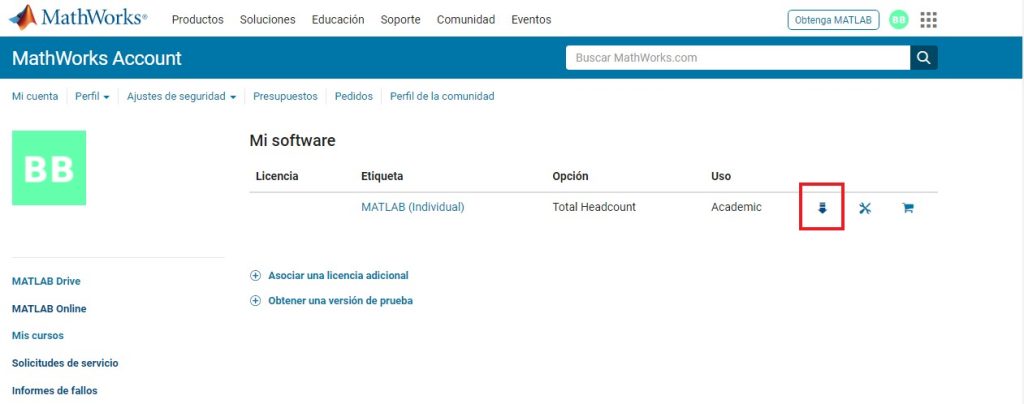
Task: Click the plus icon beside Asociar una licencia adicional
Action: pyautogui.click(x=255, y=275)
